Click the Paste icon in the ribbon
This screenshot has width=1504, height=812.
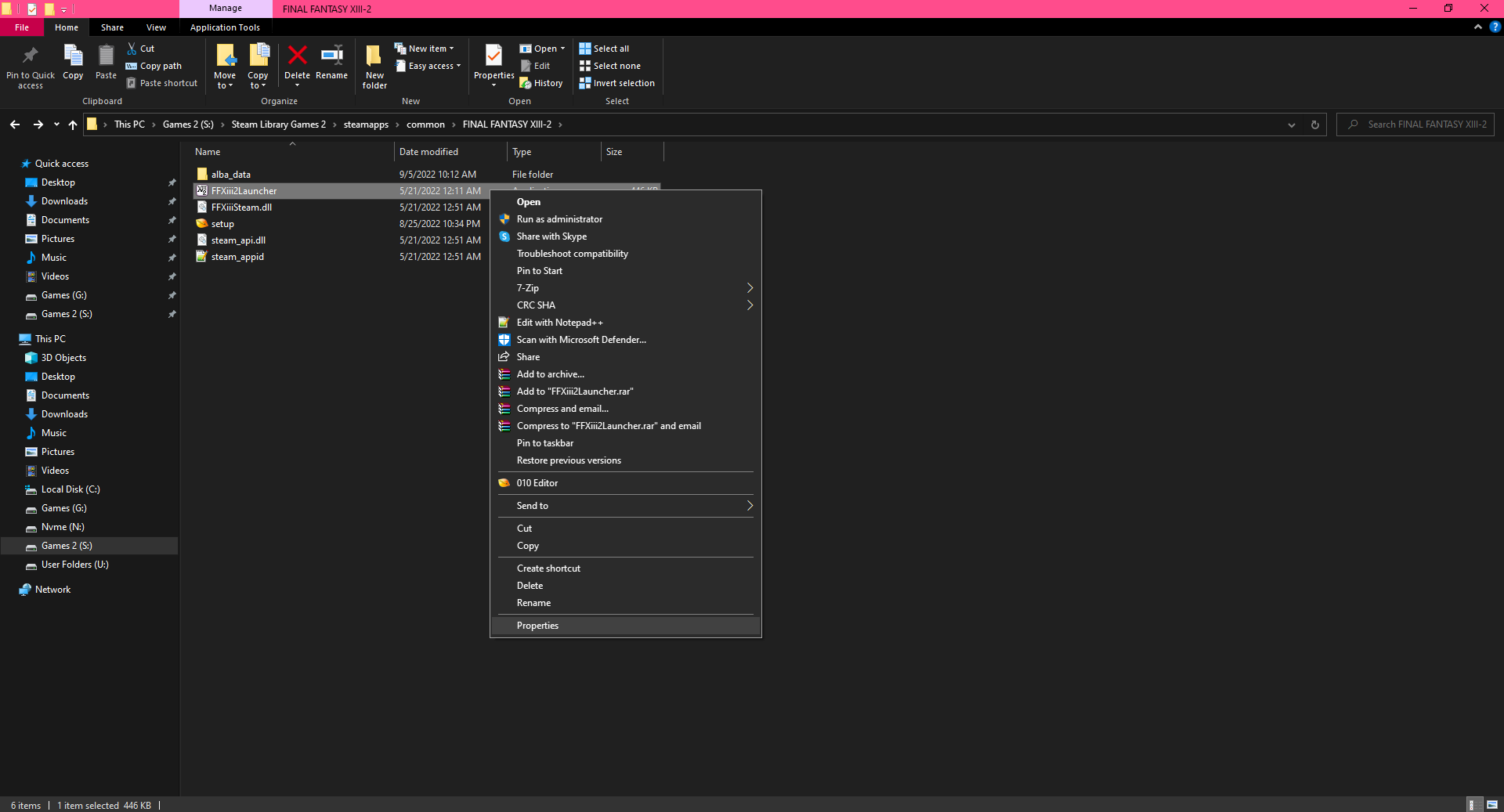point(106,56)
